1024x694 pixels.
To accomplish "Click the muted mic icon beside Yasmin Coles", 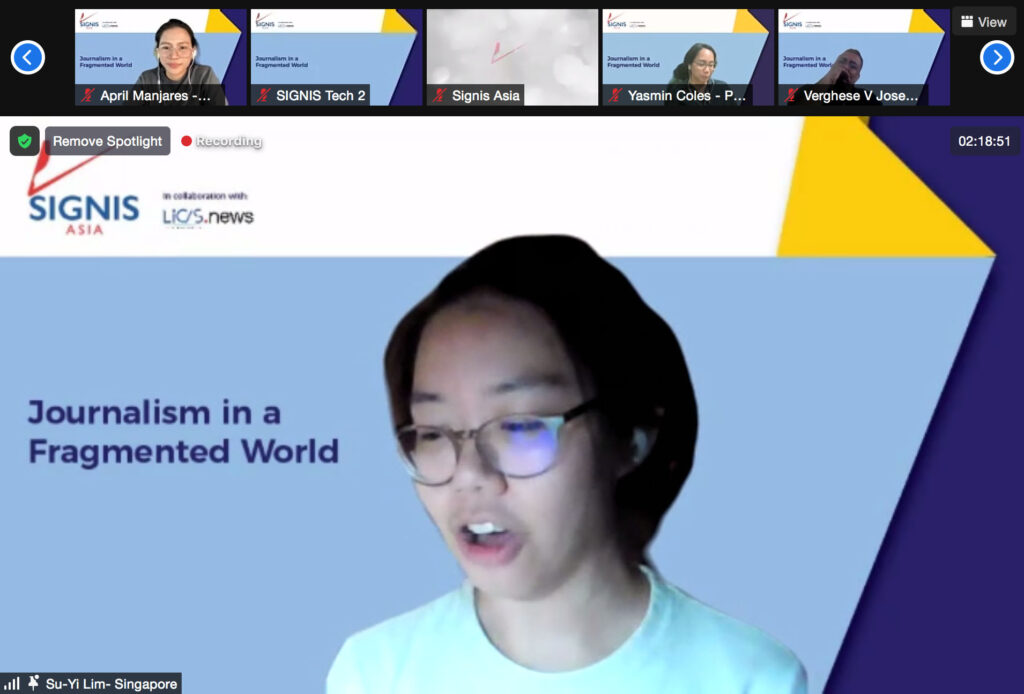I will tap(616, 96).
